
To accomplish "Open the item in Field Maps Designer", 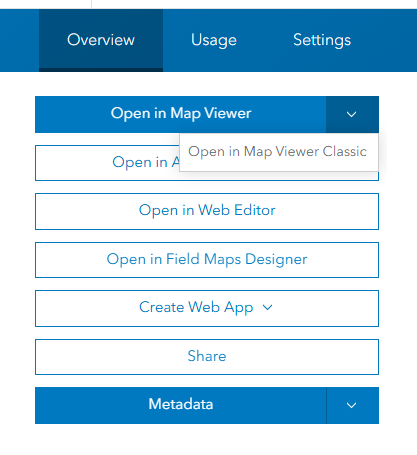I will [207, 260].
